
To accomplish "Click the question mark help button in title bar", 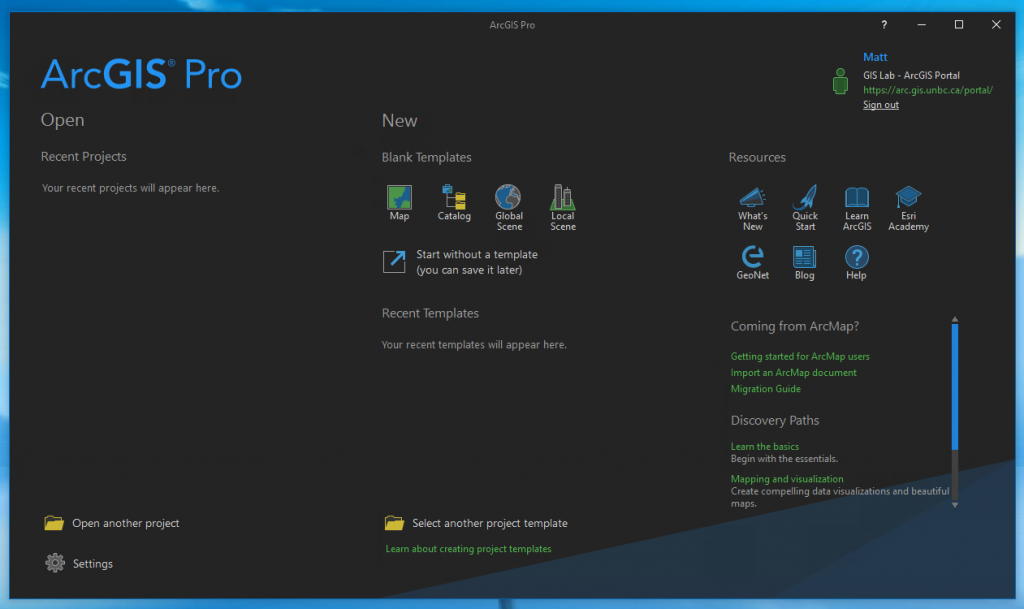I will point(884,25).
